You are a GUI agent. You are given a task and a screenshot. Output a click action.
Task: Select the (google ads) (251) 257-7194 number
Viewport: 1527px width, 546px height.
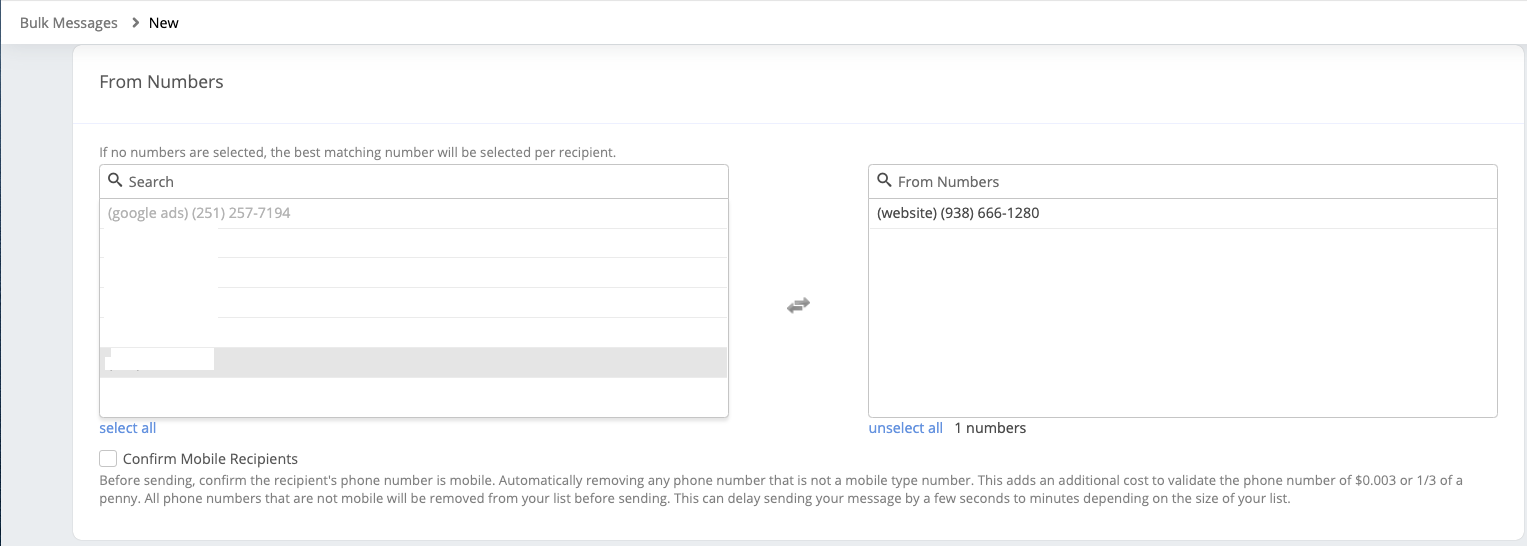click(199, 213)
